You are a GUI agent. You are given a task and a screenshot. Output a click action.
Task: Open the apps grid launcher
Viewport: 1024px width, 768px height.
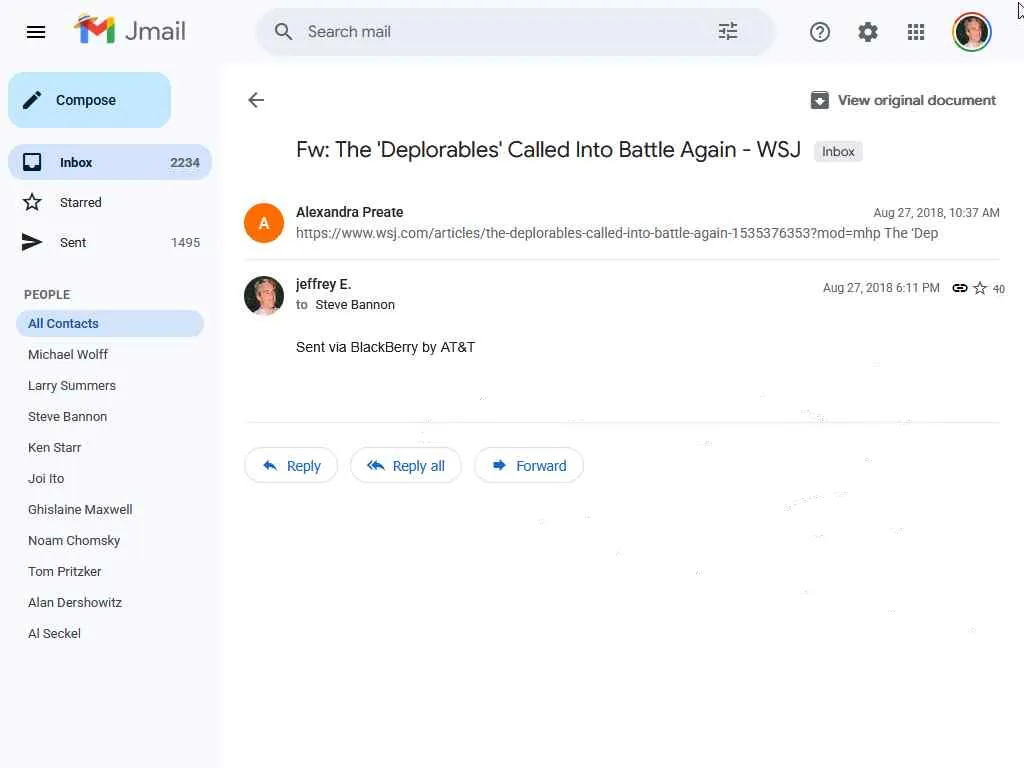(x=916, y=32)
